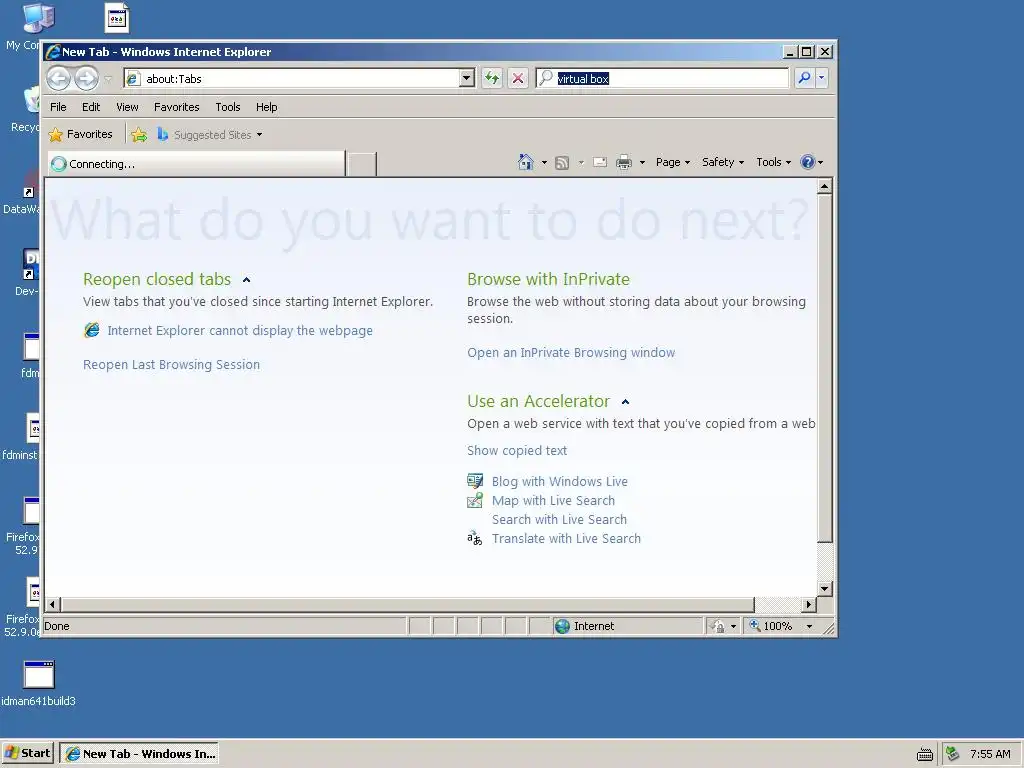Click the green Refresh arrows icon
Screen dimensions: 1024x768
pos(492,79)
